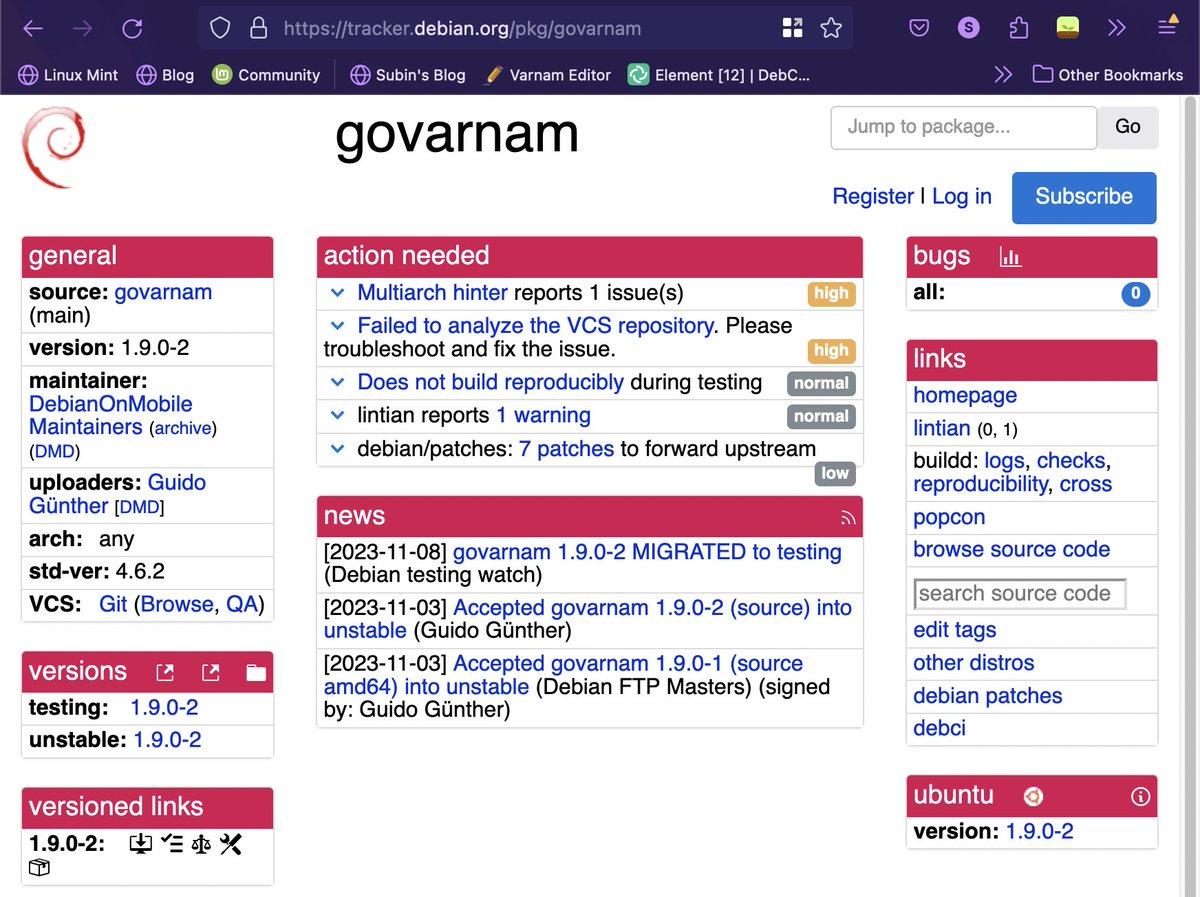
Task: Open the 7 patches link
Action: coord(566,449)
